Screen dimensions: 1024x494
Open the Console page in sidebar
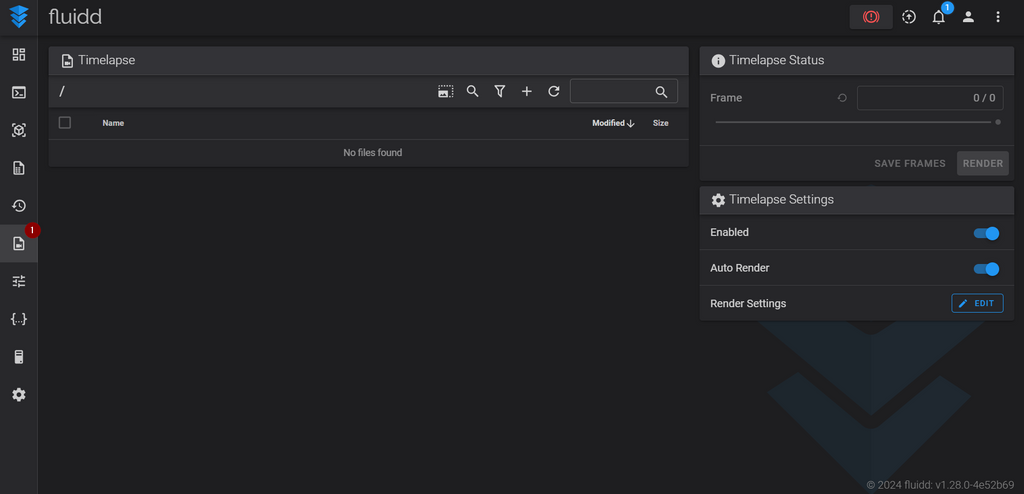click(x=18, y=93)
